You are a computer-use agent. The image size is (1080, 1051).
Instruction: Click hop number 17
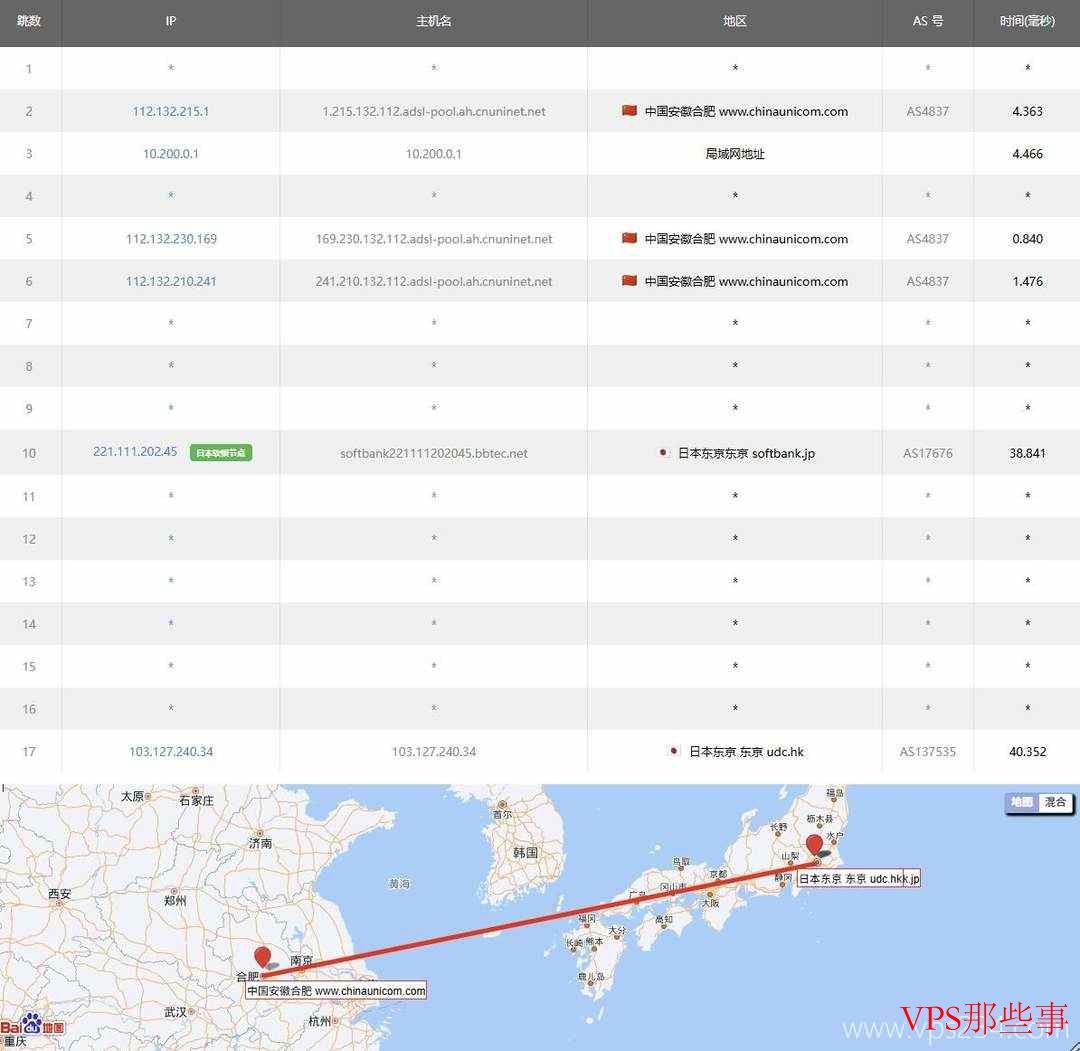pyautogui.click(x=29, y=752)
